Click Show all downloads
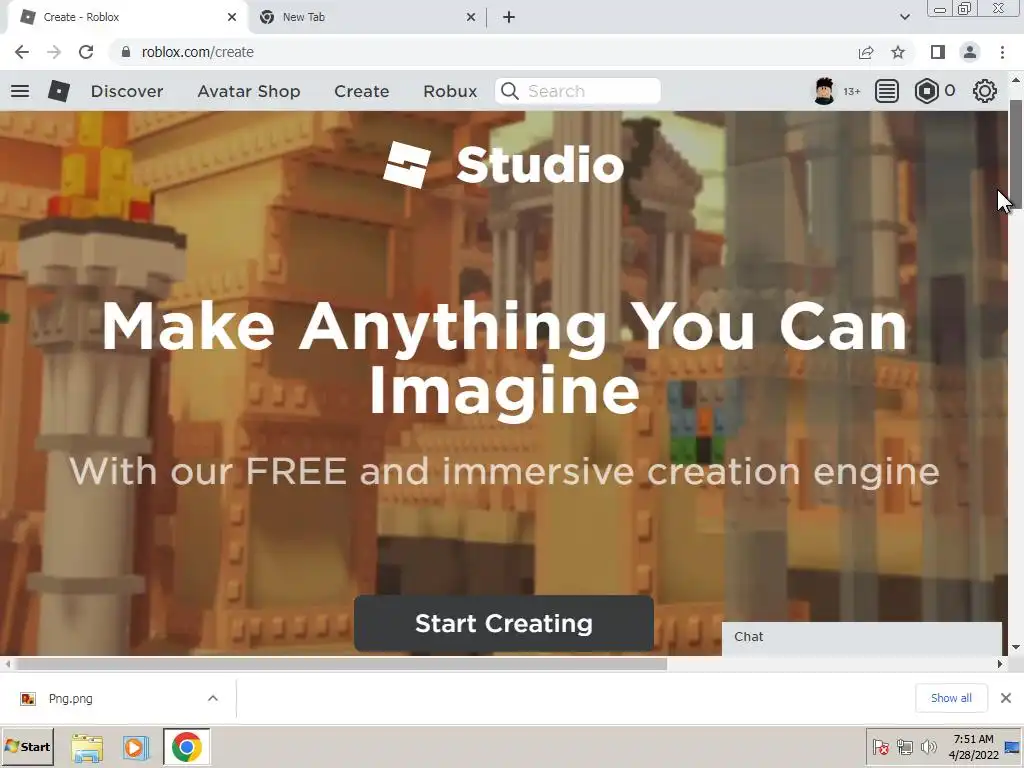1024x768 pixels. pyautogui.click(x=951, y=698)
